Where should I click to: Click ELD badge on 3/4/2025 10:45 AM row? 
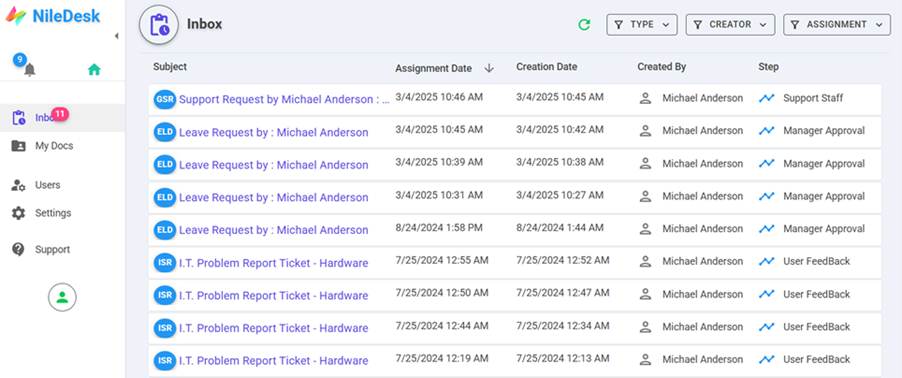pos(165,132)
